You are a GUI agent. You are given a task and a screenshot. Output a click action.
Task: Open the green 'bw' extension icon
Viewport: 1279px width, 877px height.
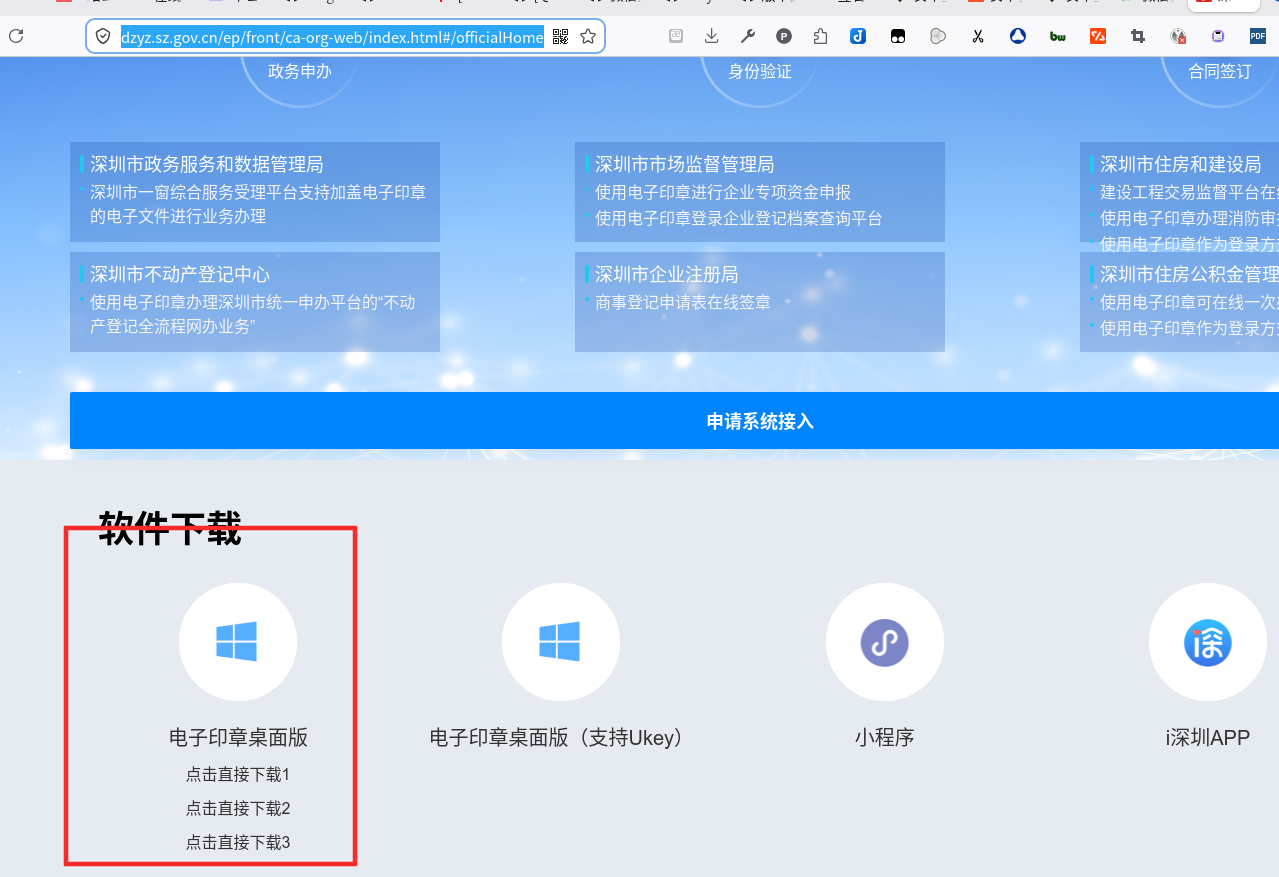1057,35
